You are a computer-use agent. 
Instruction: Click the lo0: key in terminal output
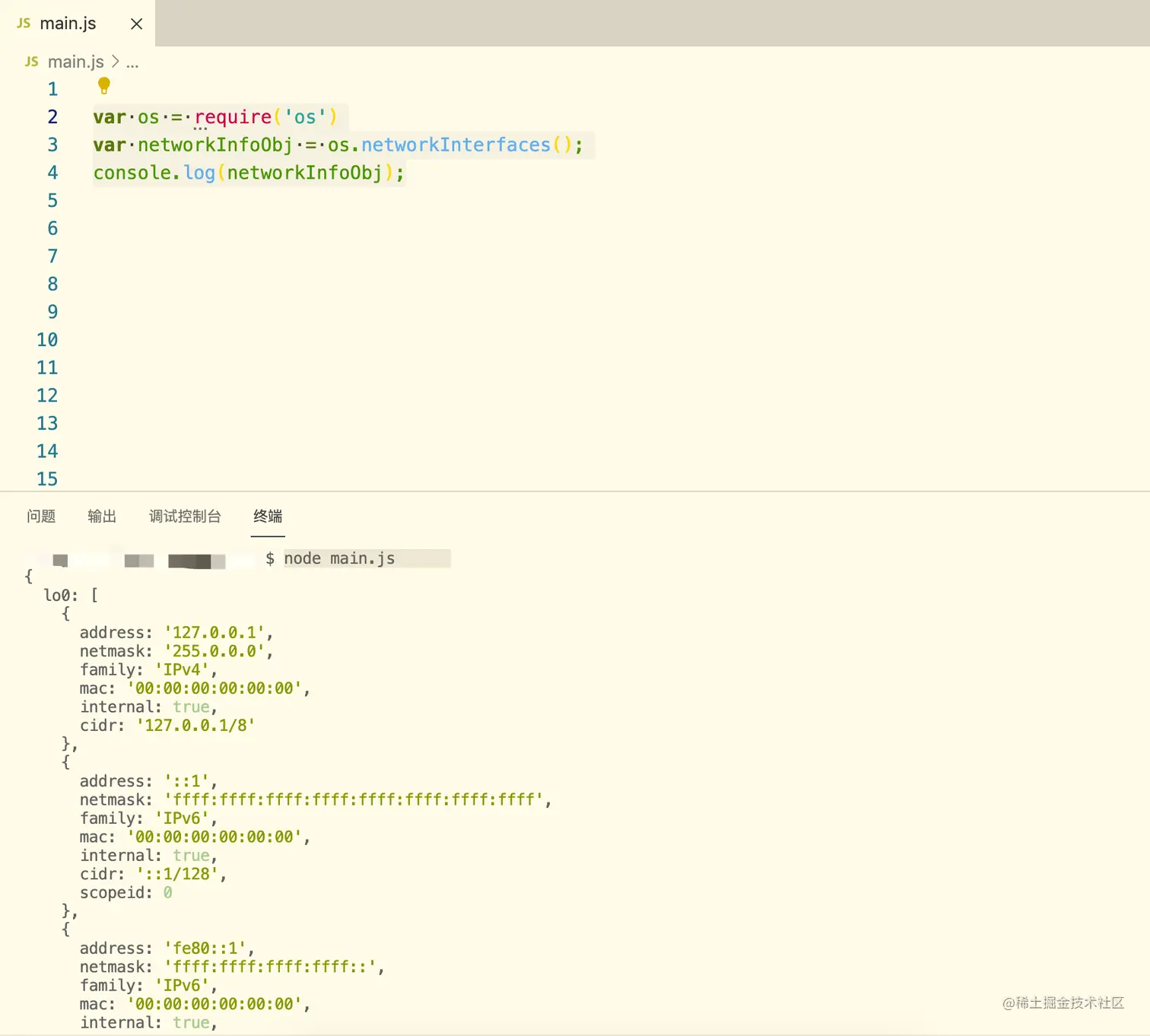(x=61, y=595)
